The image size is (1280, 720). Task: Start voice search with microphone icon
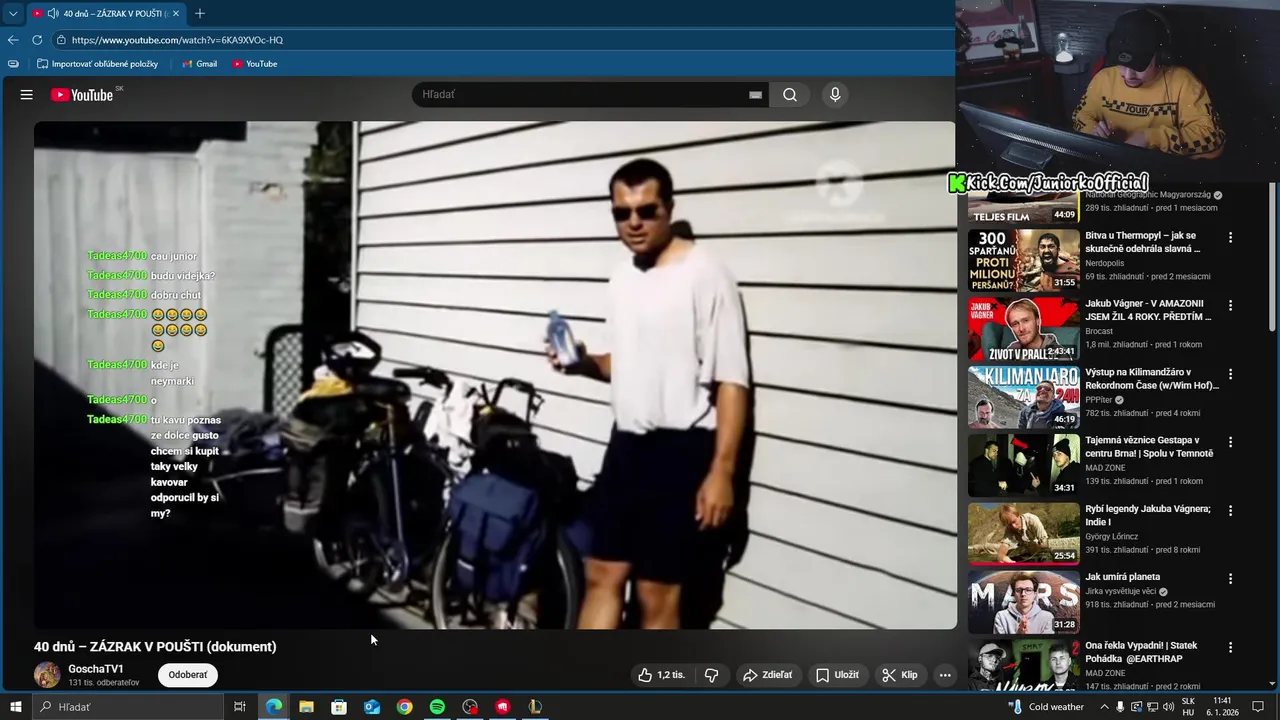835,95
